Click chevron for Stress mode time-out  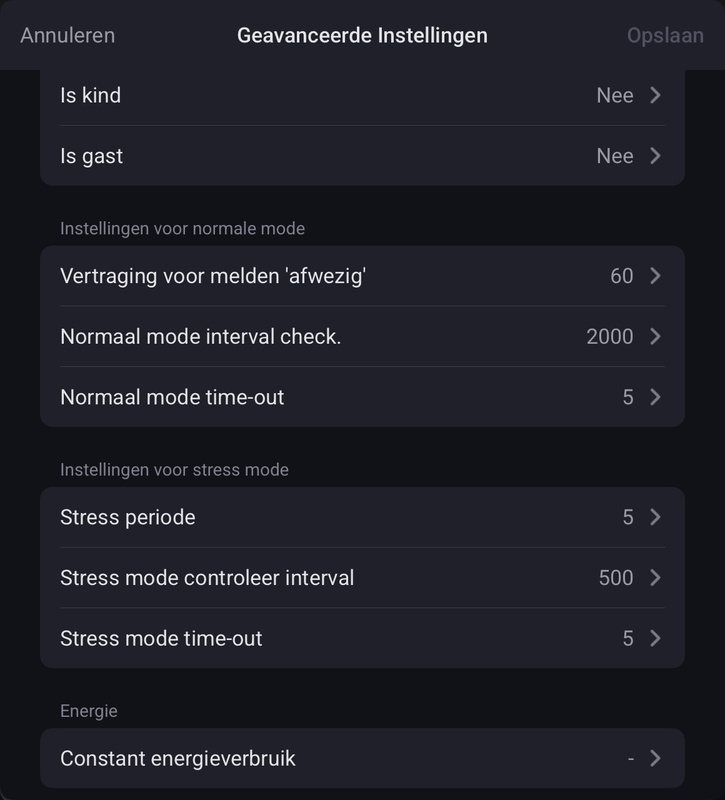655,638
